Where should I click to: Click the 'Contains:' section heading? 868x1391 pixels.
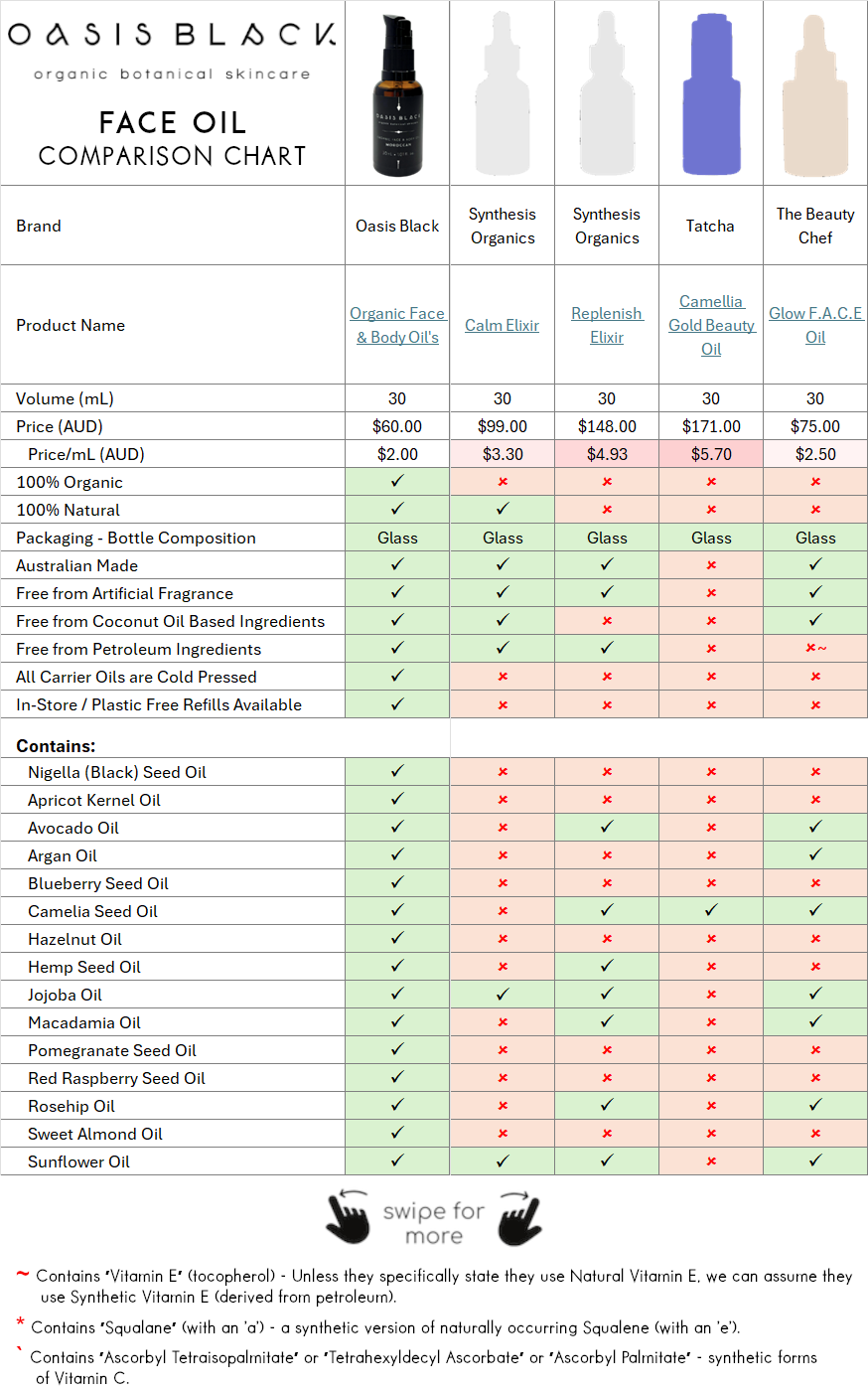(56, 745)
